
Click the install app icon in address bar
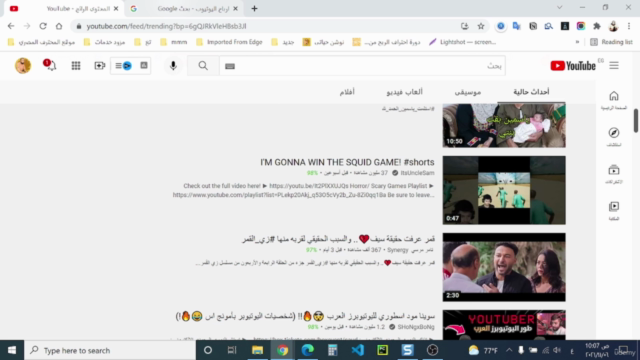[464, 26]
